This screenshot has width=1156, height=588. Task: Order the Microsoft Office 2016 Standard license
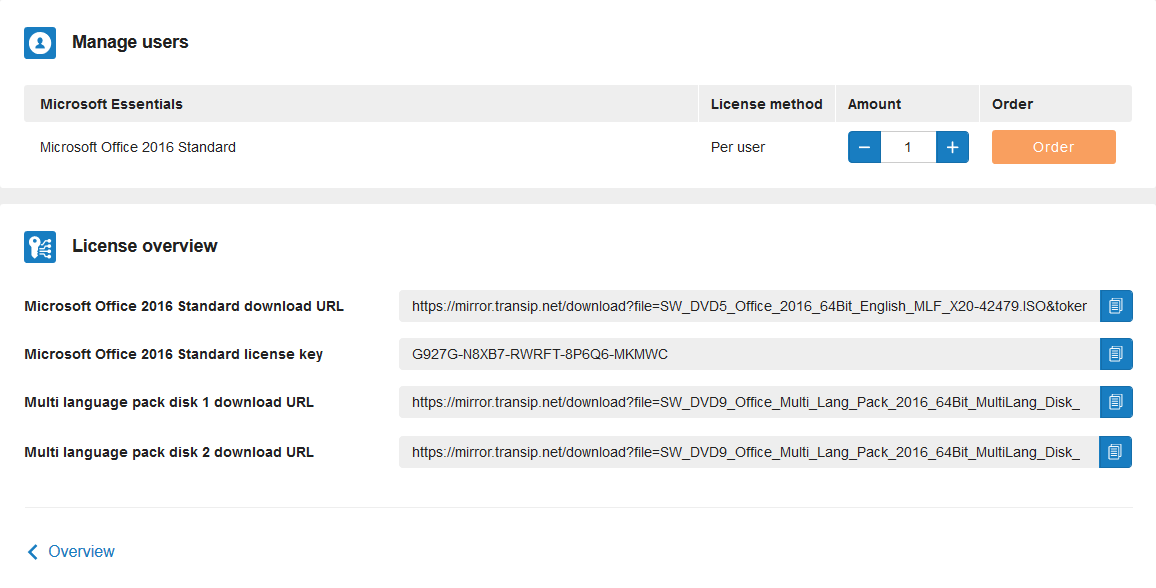pos(1054,147)
